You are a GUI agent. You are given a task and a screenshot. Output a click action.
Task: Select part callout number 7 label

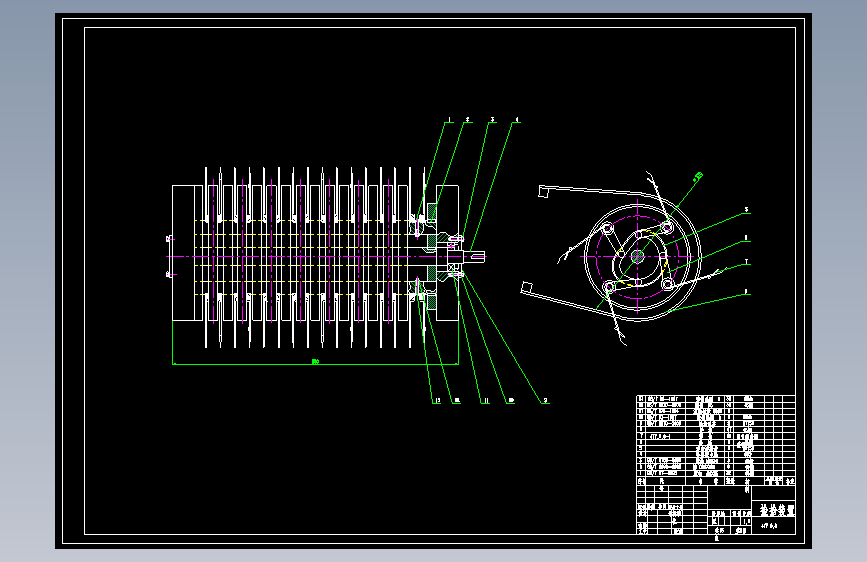(x=746, y=262)
